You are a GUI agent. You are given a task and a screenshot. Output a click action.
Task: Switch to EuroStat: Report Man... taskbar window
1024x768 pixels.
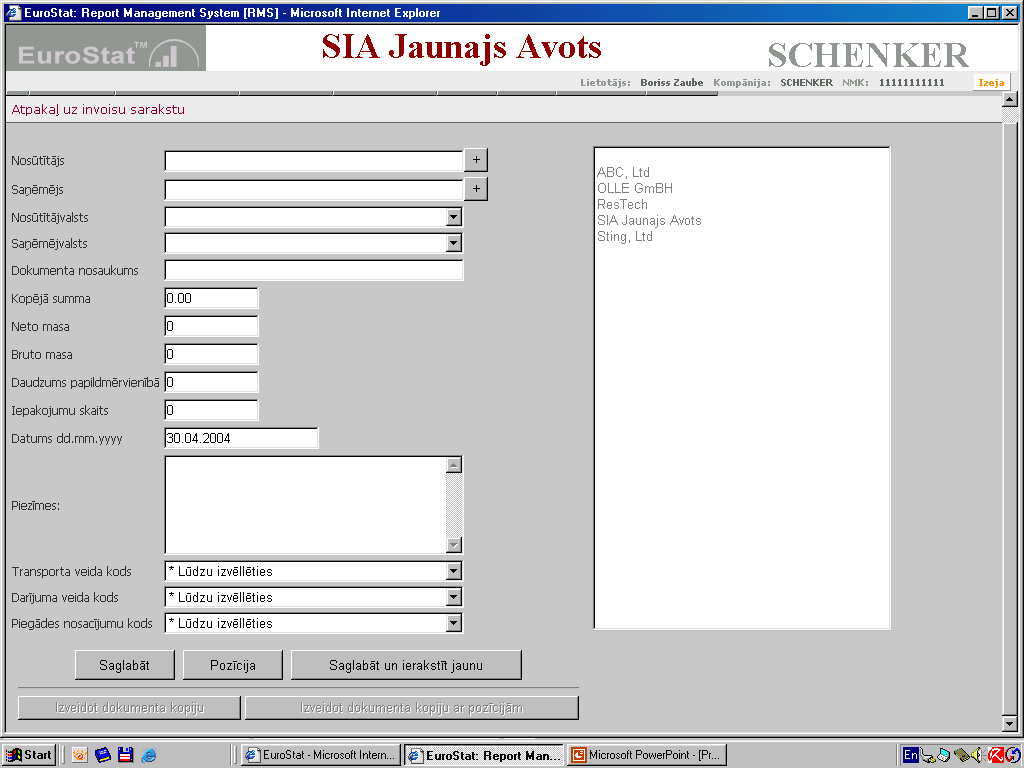pyautogui.click(x=484, y=755)
